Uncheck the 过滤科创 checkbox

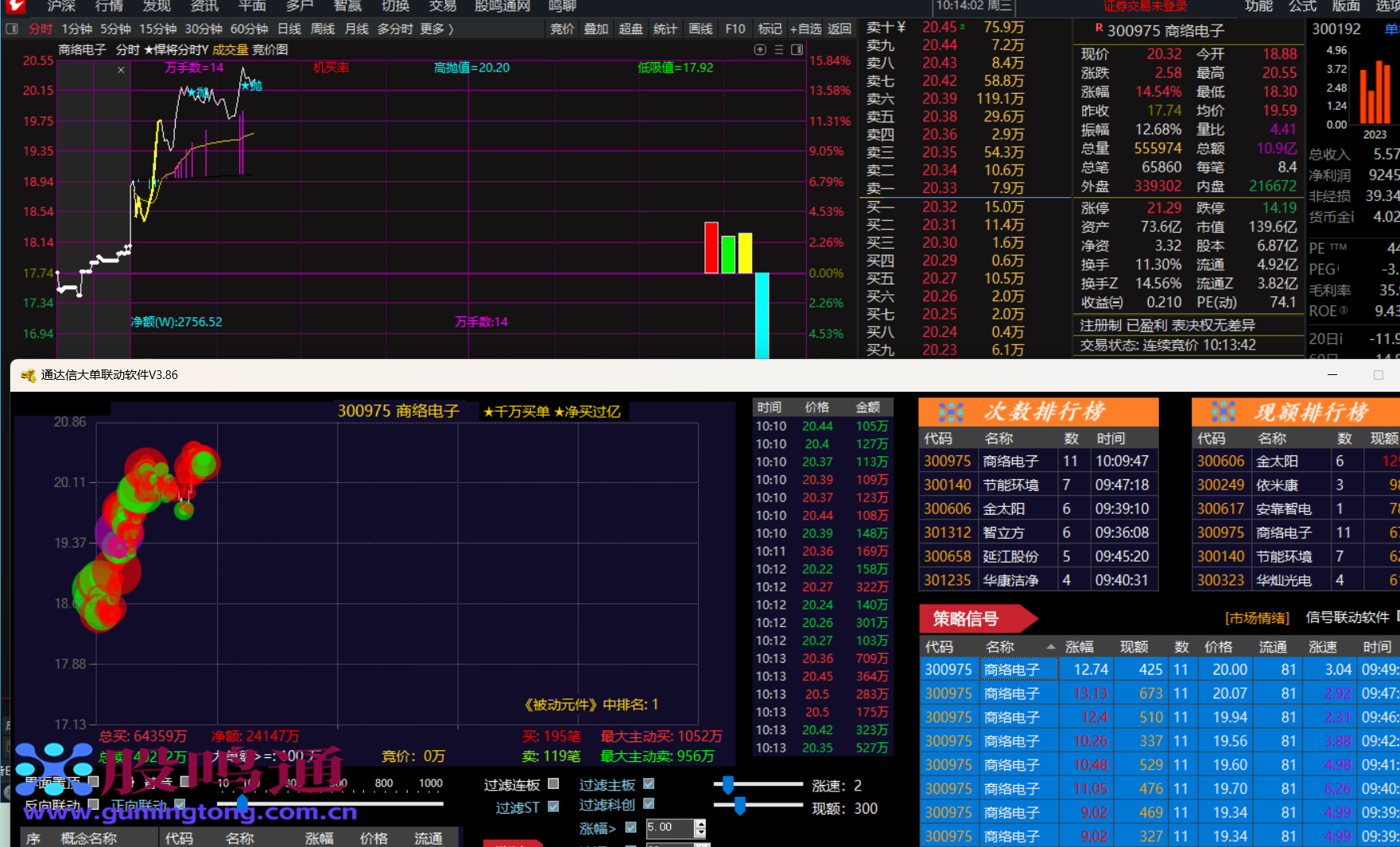pyautogui.click(x=649, y=804)
